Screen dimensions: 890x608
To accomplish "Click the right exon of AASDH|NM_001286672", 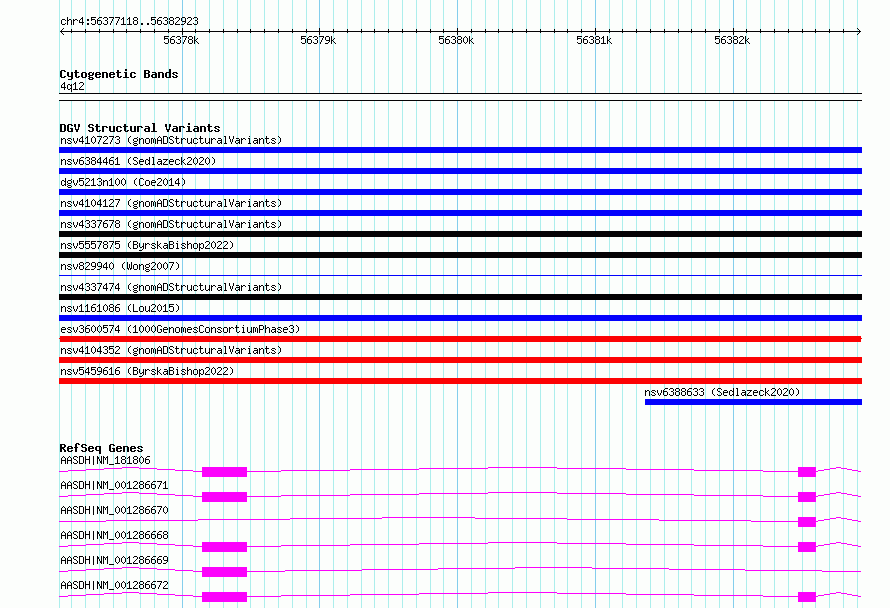I will pos(807,597).
